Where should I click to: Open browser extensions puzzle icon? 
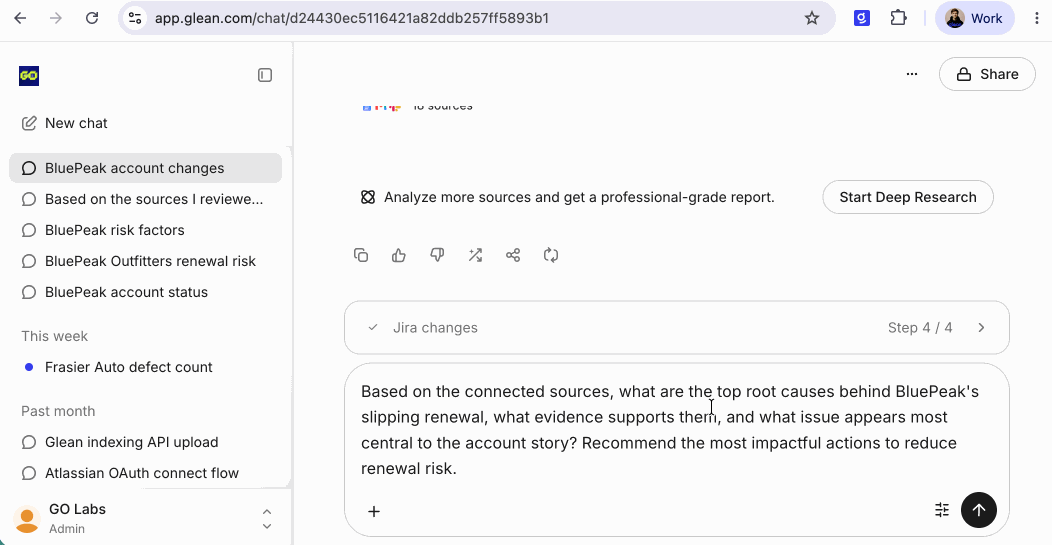point(898,18)
